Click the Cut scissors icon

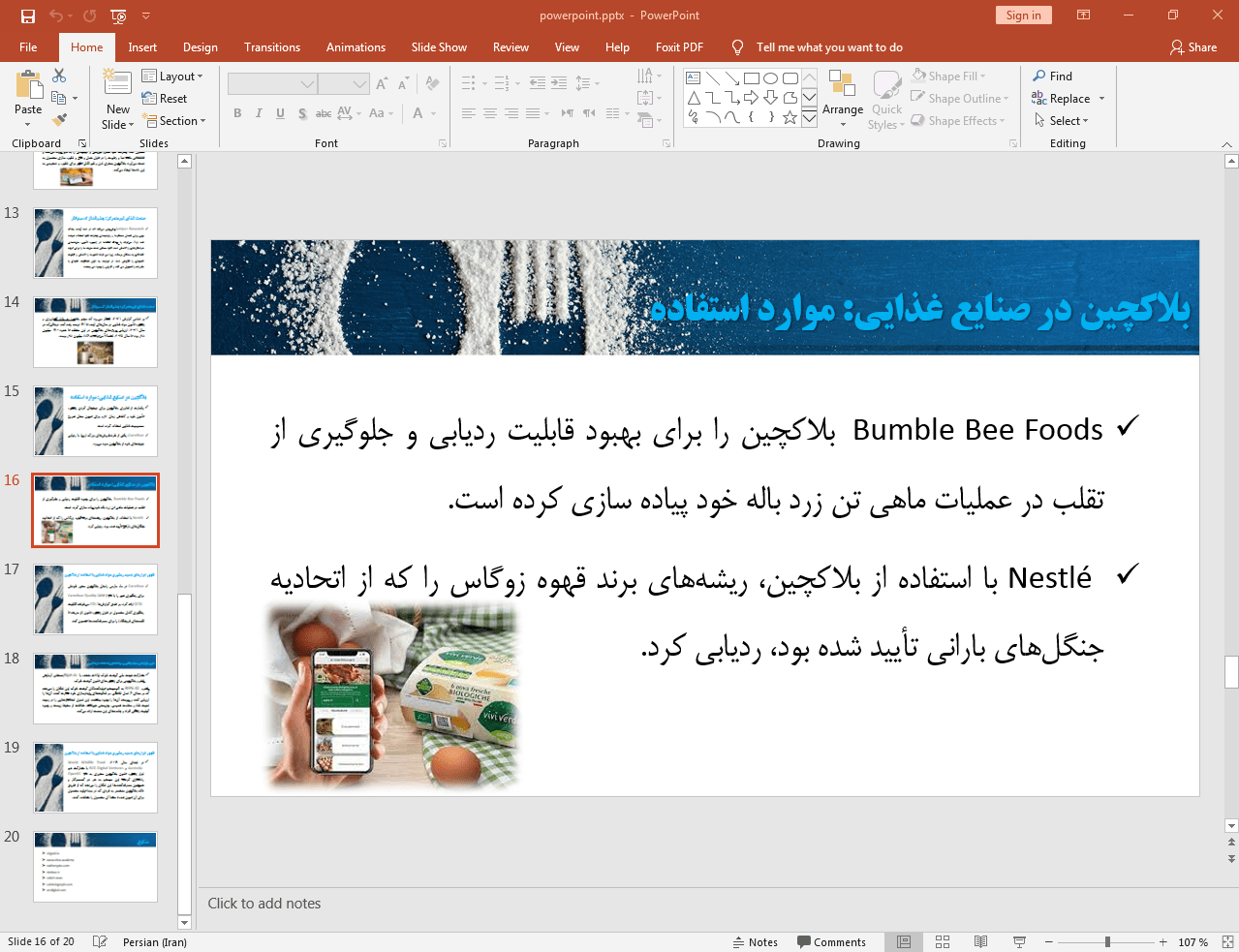pos(59,76)
